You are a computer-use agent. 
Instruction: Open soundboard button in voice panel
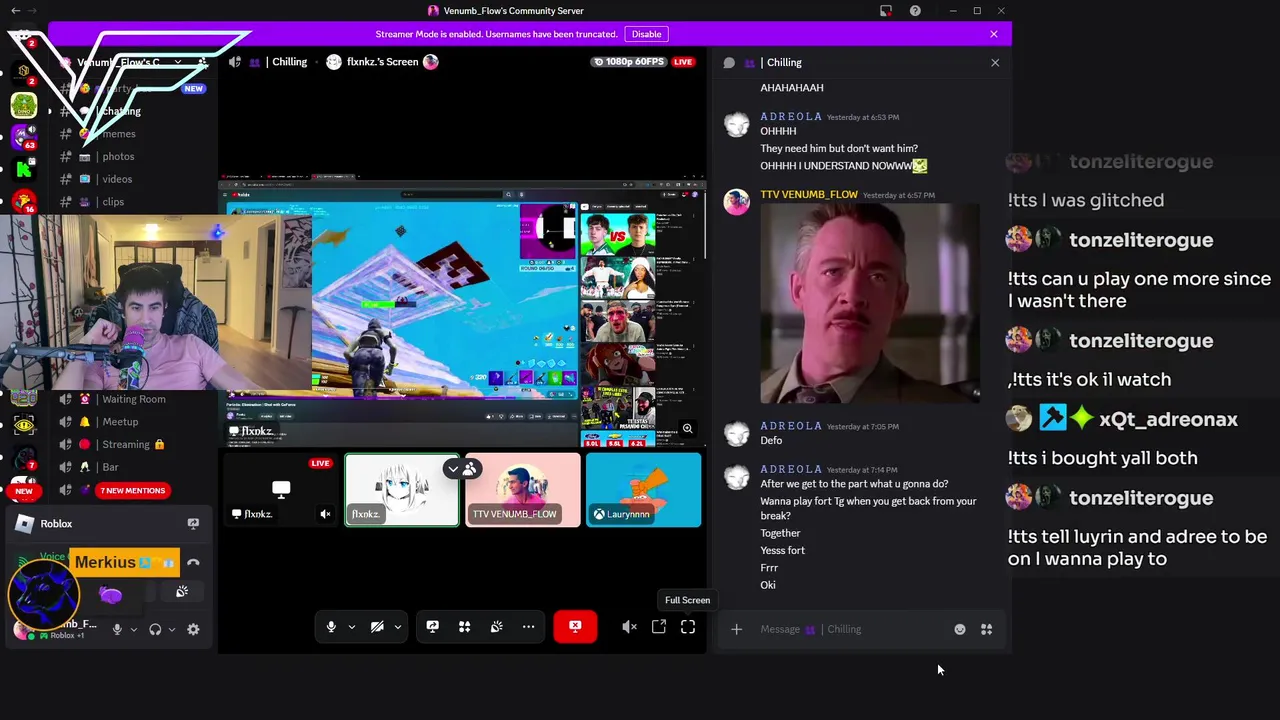point(182,592)
